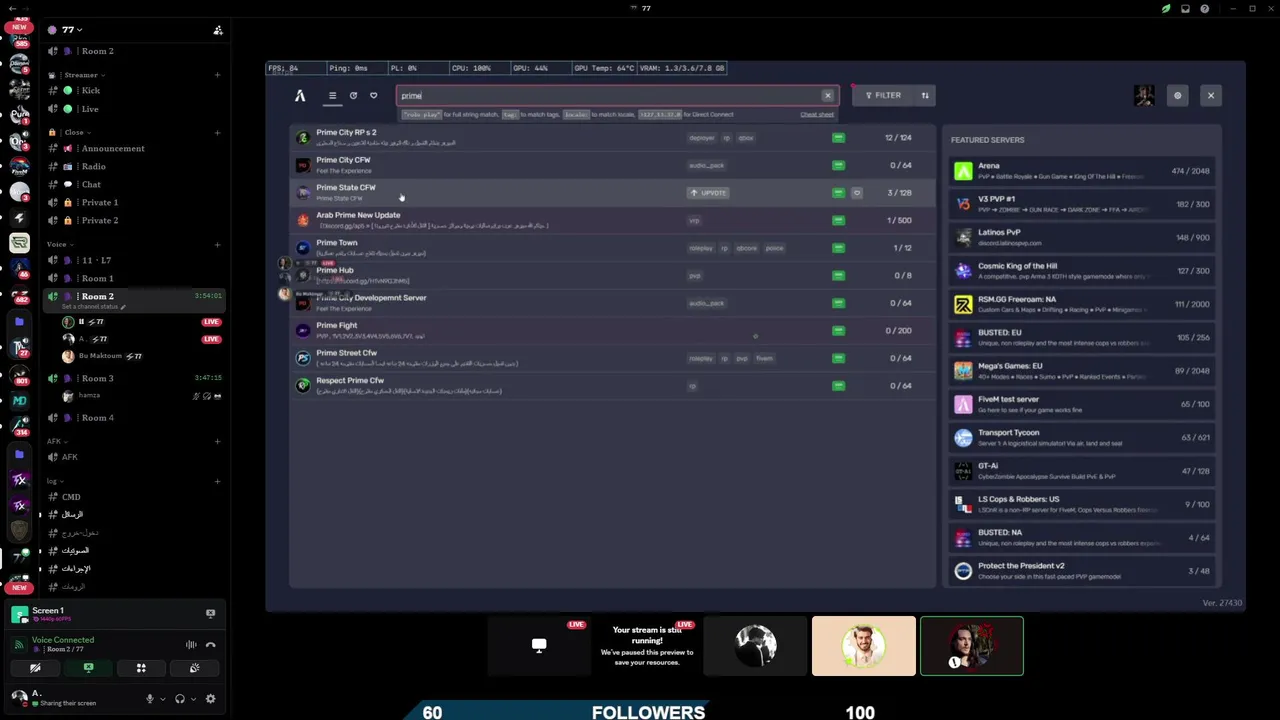1280x720 pixels.
Task: Open the 77 server name dropdown in Discord
Action: click(72, 30)
